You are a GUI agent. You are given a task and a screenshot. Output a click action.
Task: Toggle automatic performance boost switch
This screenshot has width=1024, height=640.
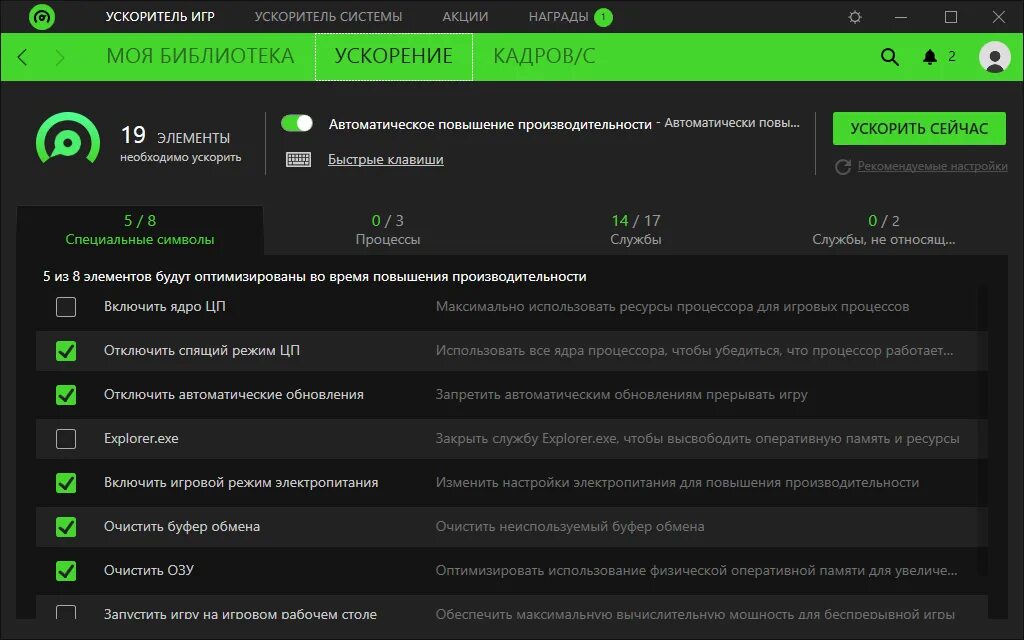click(x=297, y=123)
